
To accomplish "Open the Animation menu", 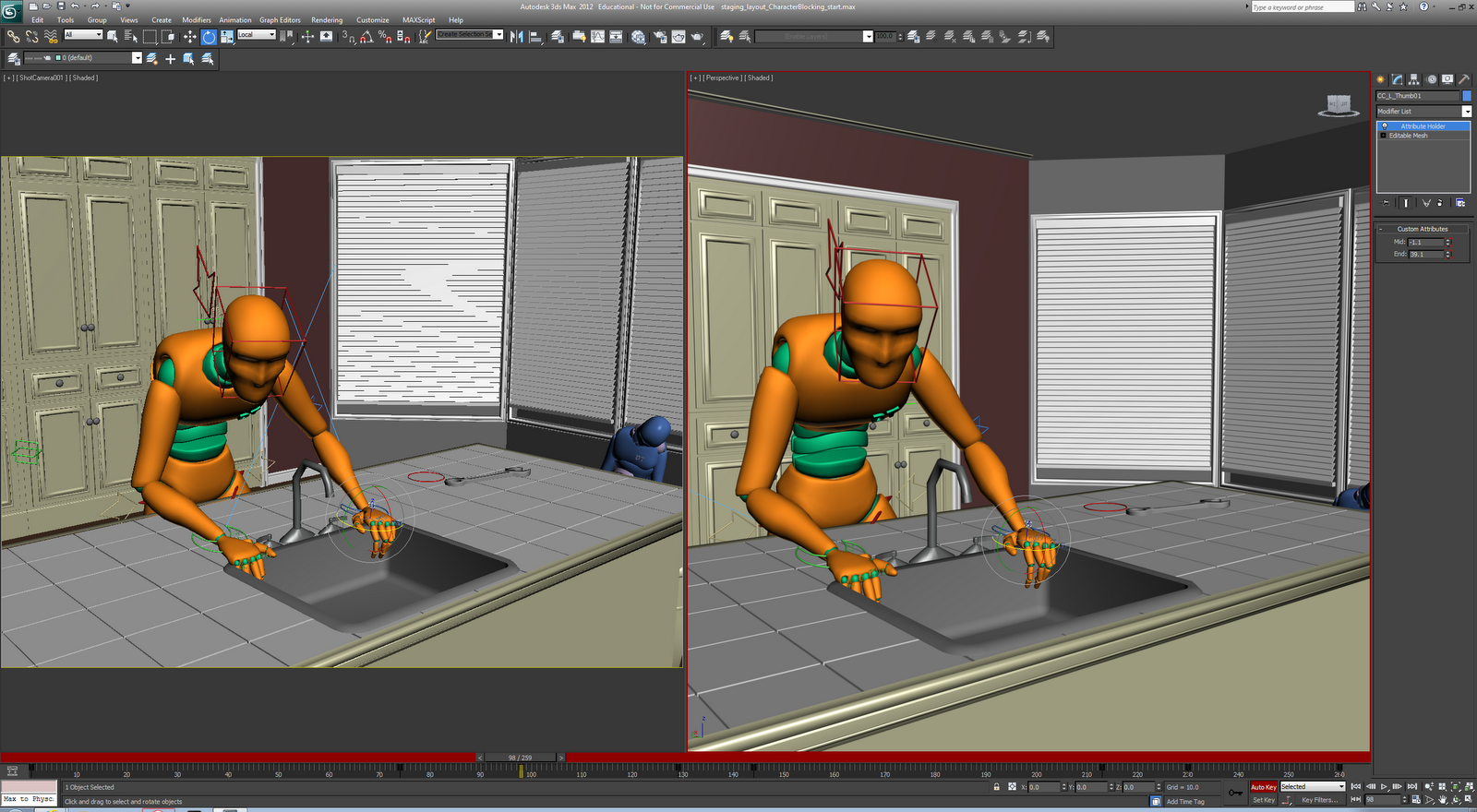I will pyautogui.click(x=235, y=19).
